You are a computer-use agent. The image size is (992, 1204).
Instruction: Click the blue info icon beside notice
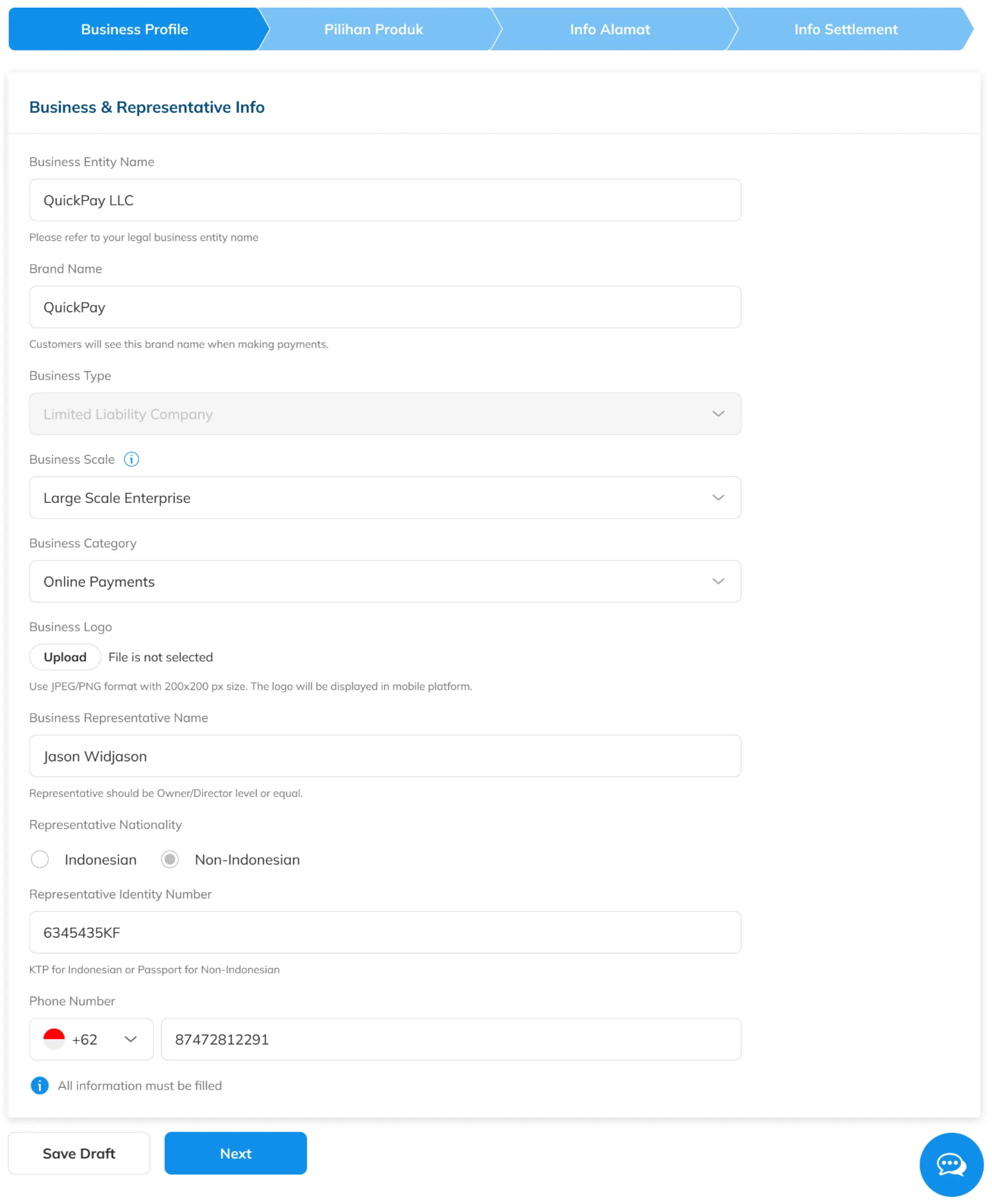click(40, 1085)
